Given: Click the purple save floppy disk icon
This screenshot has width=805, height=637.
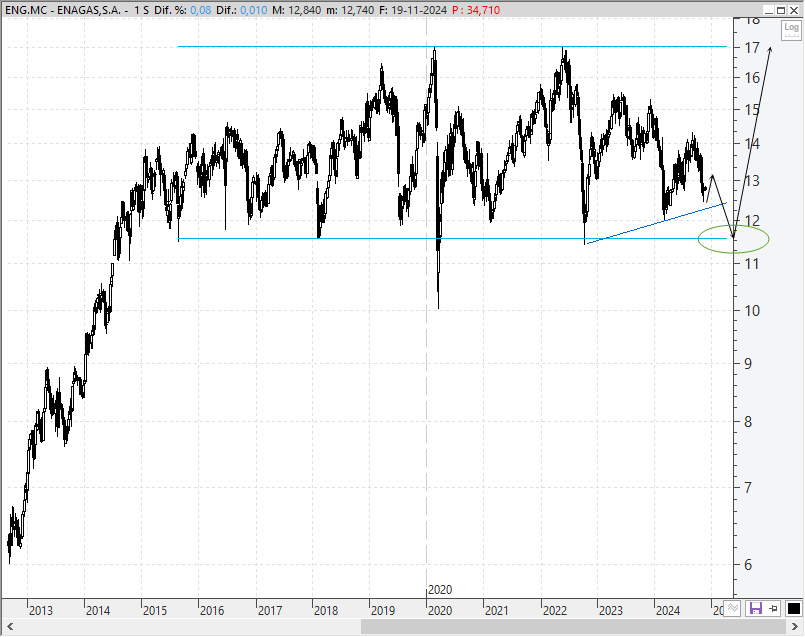Looking at the screenshot, I should tap(756, 609).
